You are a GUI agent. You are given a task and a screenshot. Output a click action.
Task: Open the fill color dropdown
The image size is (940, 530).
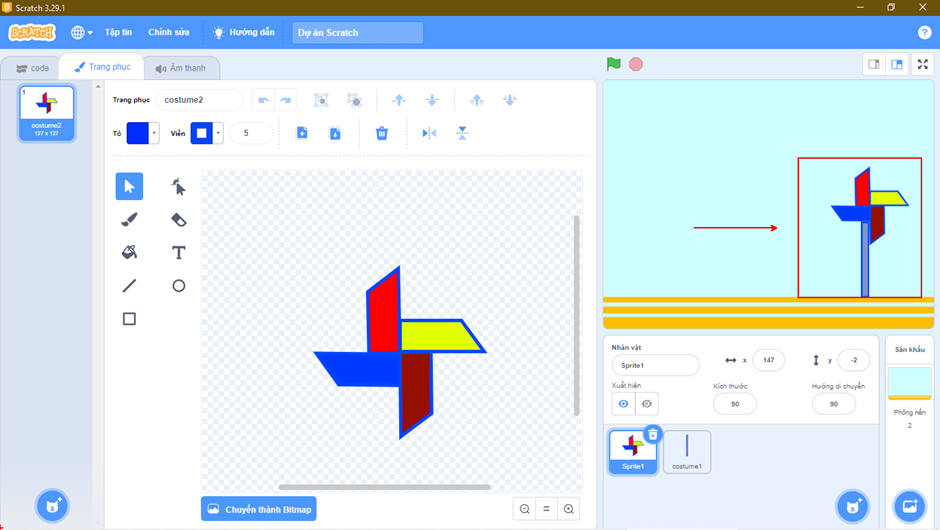coord(154,133)
